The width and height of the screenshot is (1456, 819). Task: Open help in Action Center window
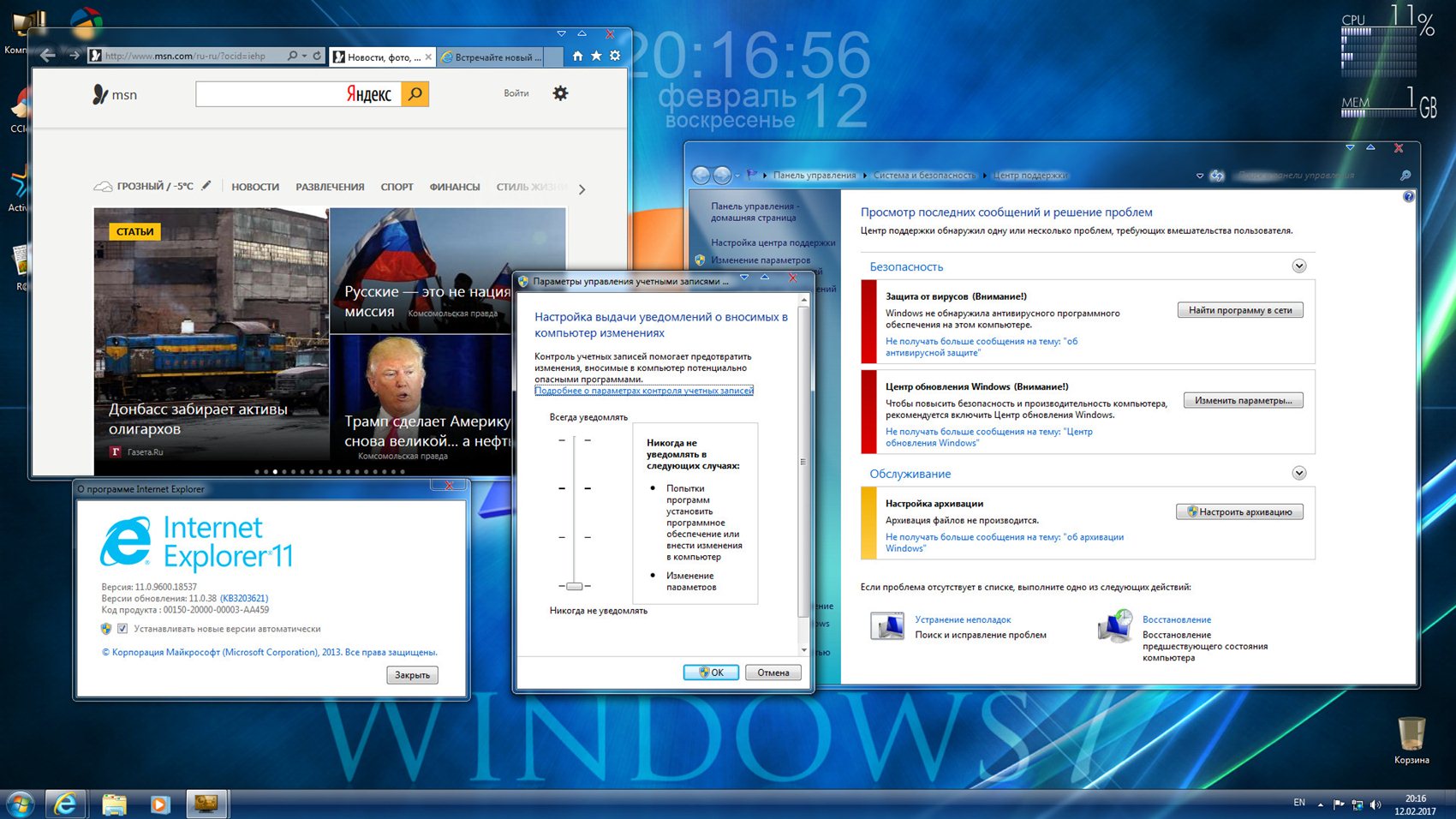click(1408, 196)
